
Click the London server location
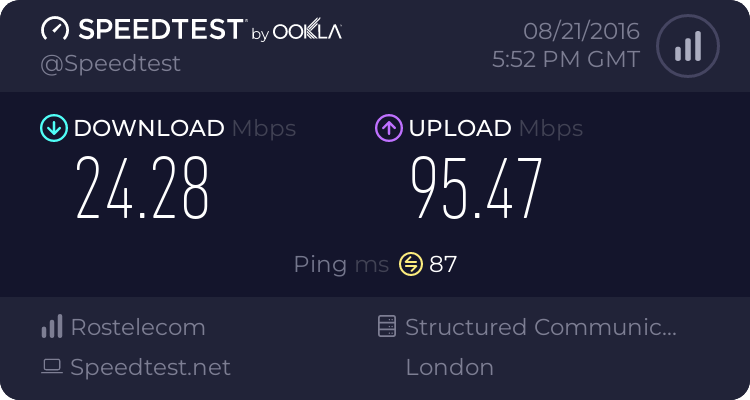point(450,367)
